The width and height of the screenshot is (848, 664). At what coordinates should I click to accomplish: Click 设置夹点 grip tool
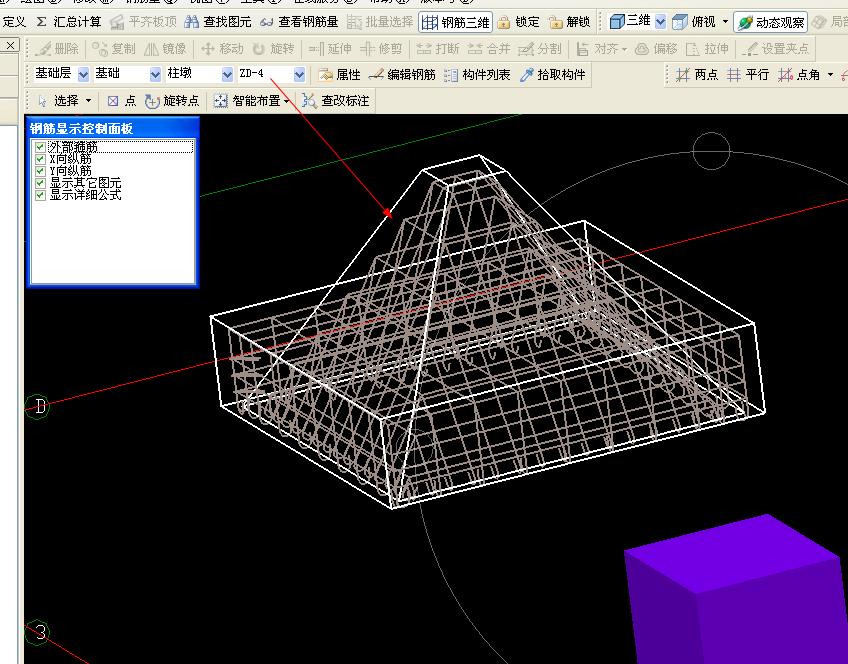(x=775, y=49)
